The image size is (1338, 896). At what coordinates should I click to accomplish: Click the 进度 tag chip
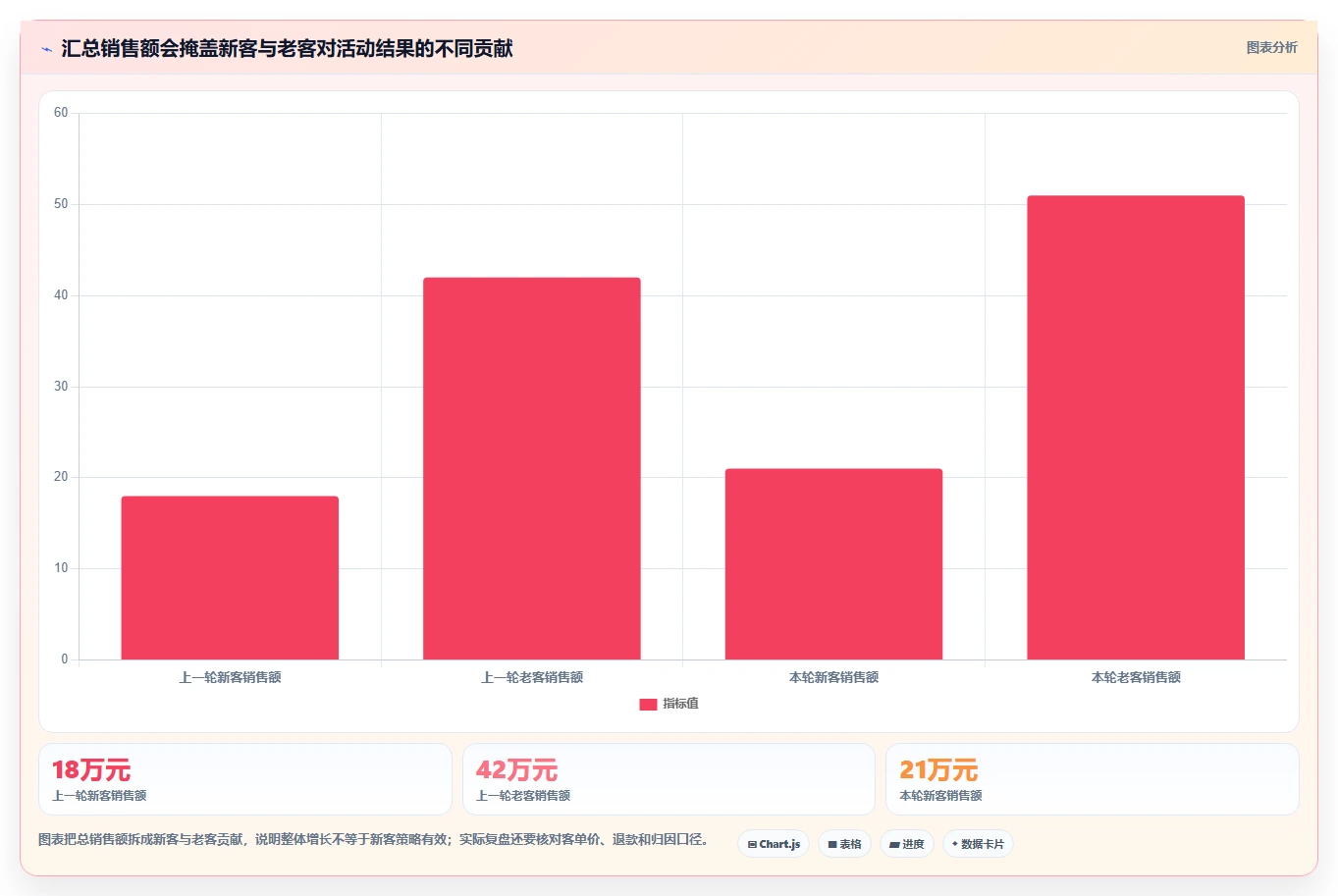click(x=906, y=844)
